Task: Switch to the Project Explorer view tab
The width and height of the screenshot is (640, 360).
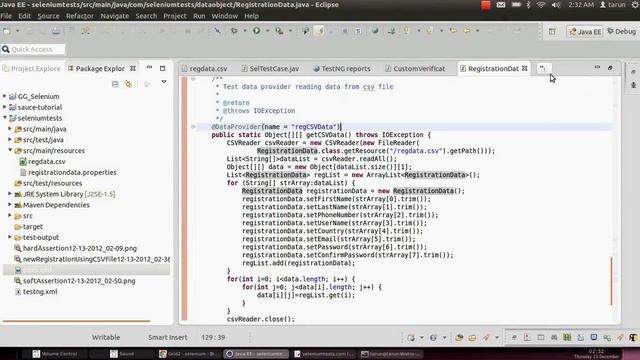Action: (32, 69)
